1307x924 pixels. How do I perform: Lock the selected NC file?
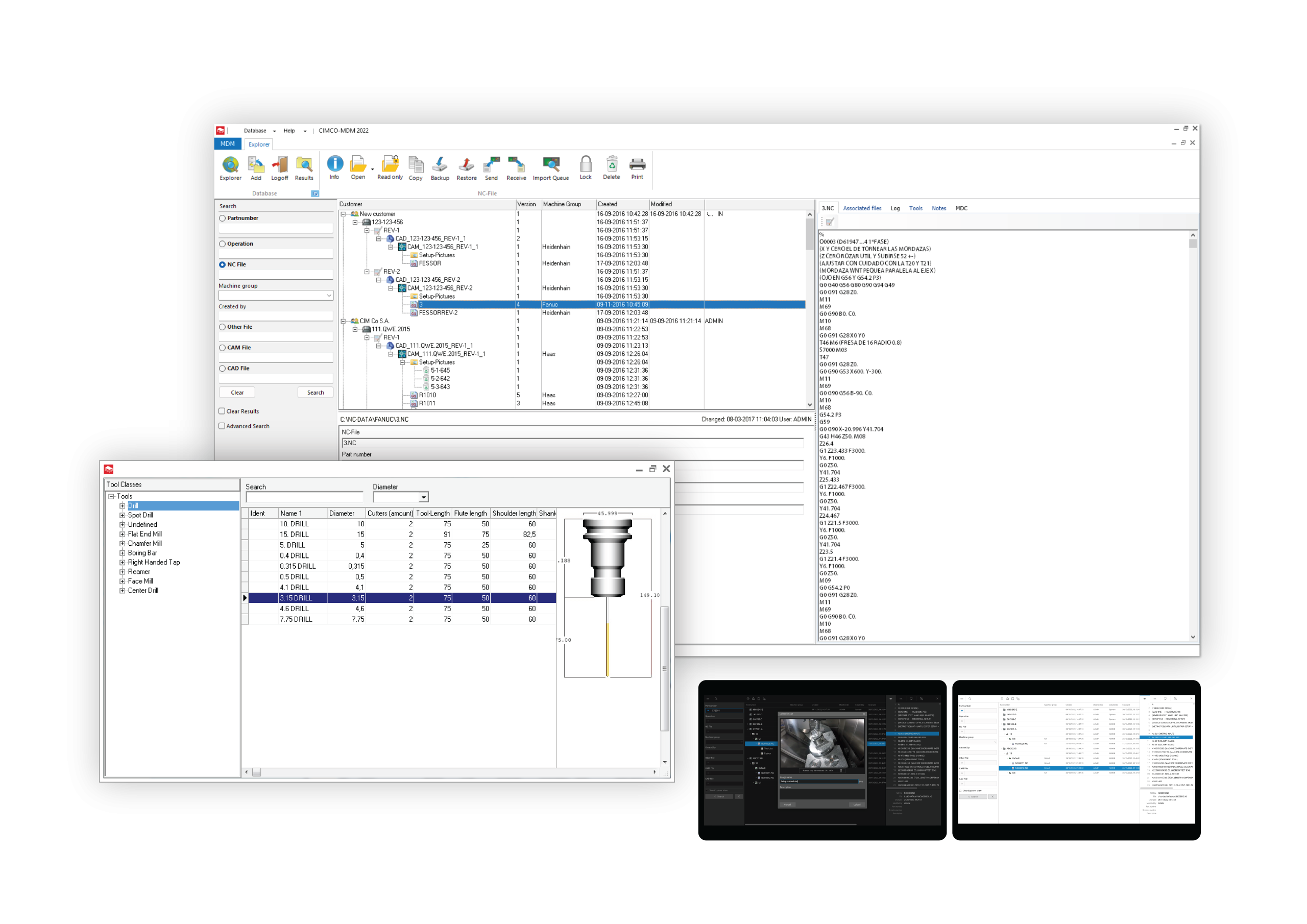click(586, 168)
